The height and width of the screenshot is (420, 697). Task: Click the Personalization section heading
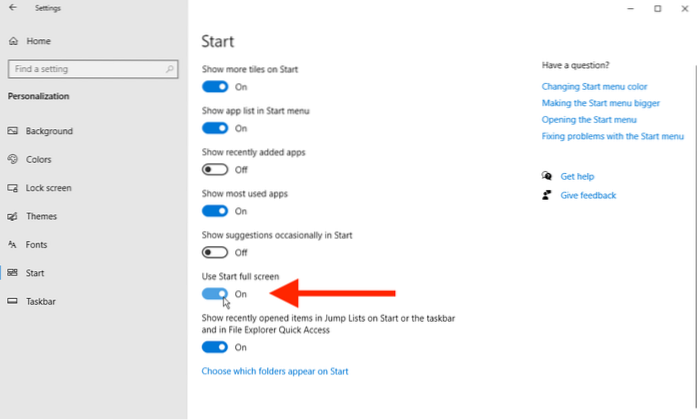[38, 96]
